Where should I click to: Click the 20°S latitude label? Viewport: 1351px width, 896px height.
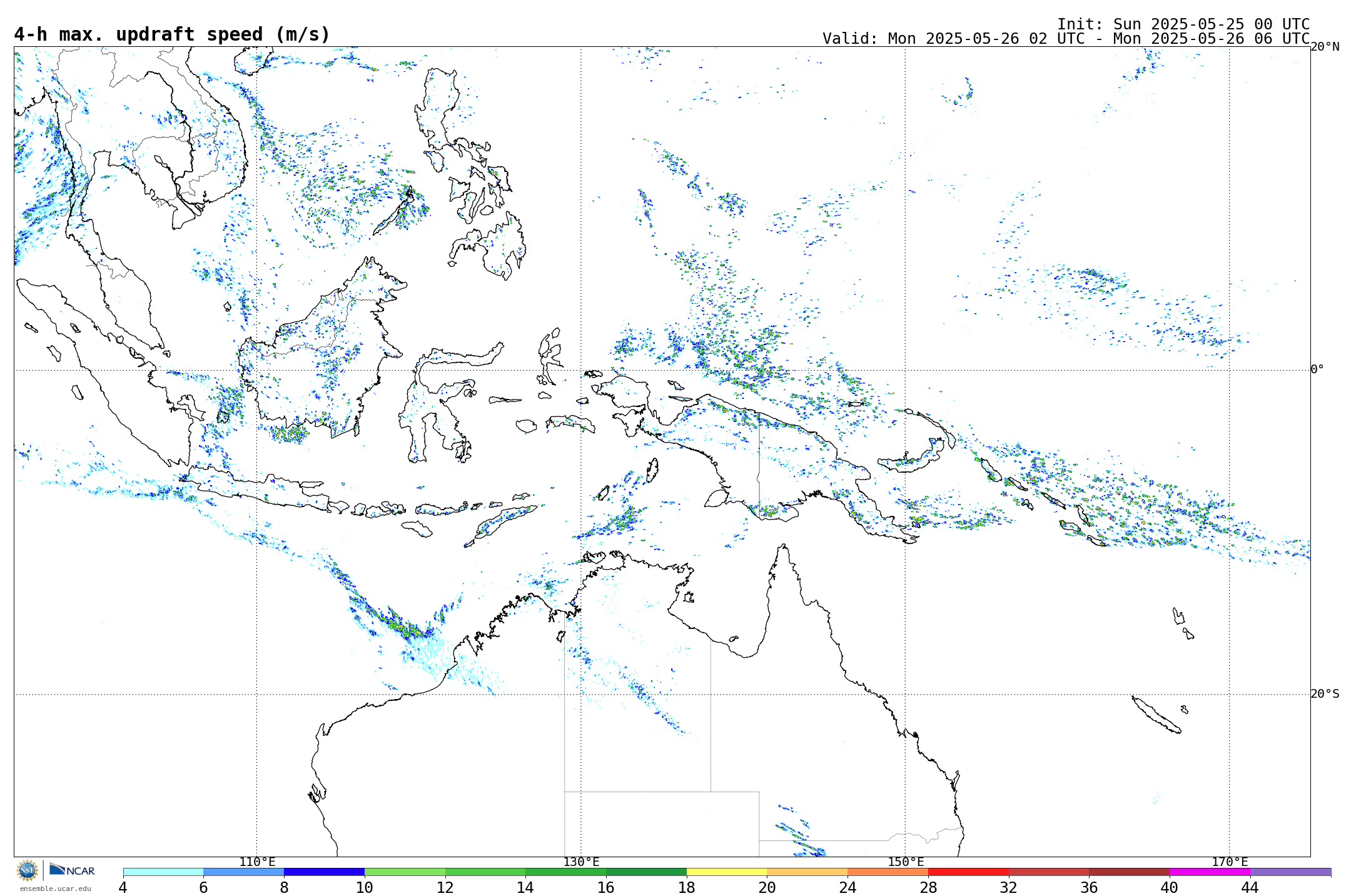point(1325,694)
